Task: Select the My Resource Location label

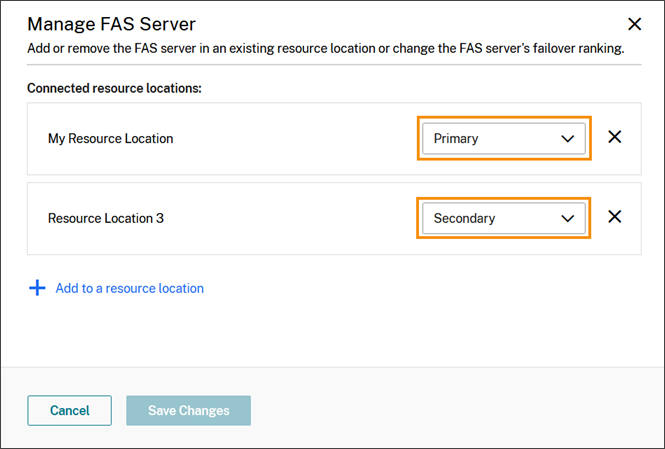Action: [x=110, y=139]
